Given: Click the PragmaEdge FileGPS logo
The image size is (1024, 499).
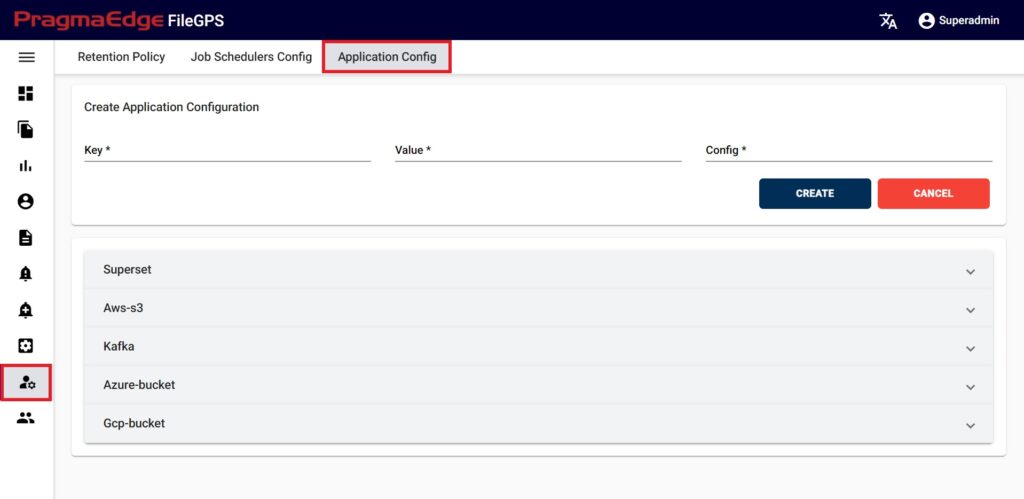Looking at the screenshot, I should [x=119, y=20].
